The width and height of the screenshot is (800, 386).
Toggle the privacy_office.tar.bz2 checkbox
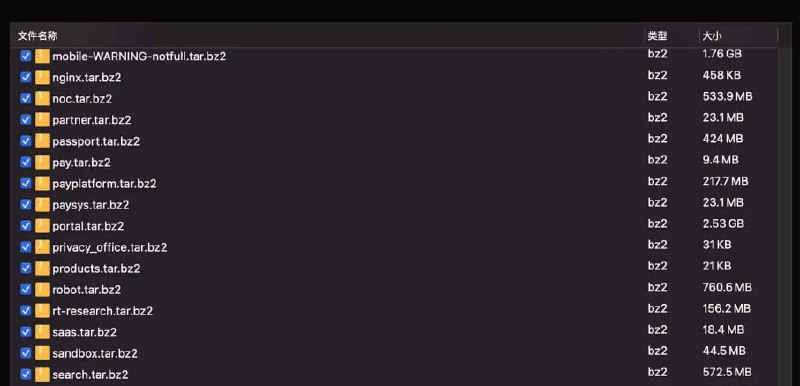(26, 247)
